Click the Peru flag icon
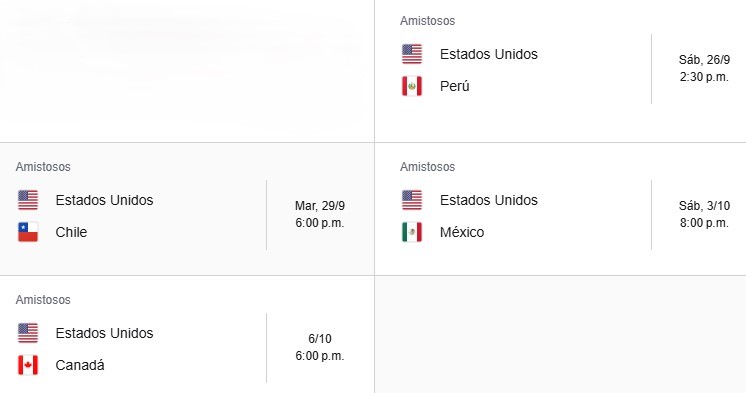 412,86
